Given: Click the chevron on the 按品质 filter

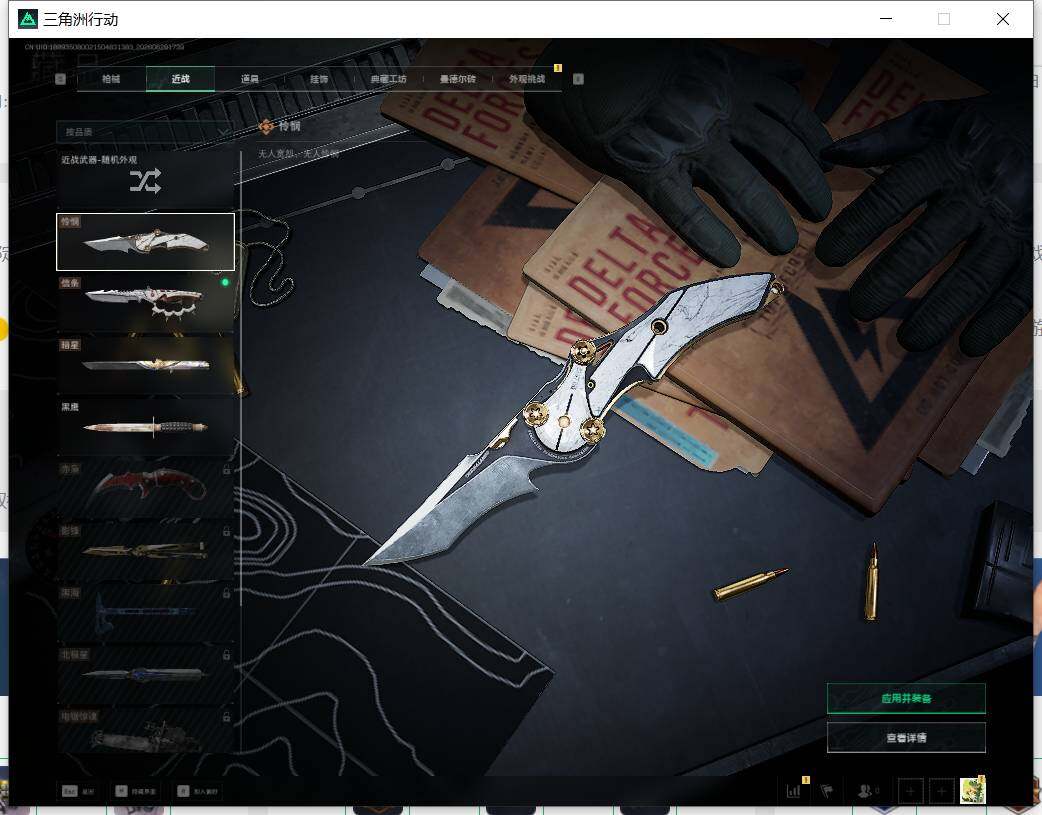Looking at the screenshot, I should 224,132.
